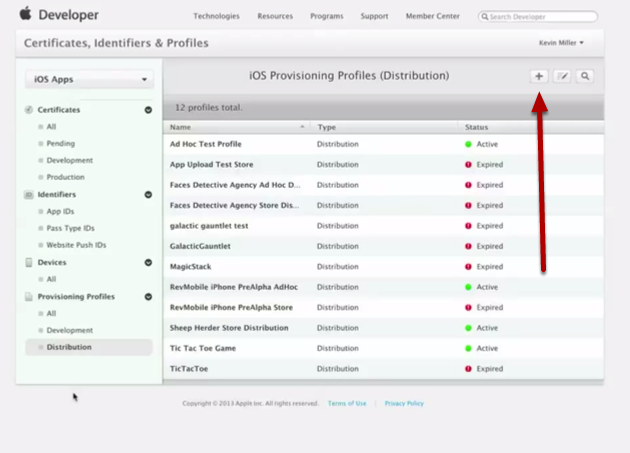Open the Technologies menu
Screen dimensions: 630x453
click(216, 16)
